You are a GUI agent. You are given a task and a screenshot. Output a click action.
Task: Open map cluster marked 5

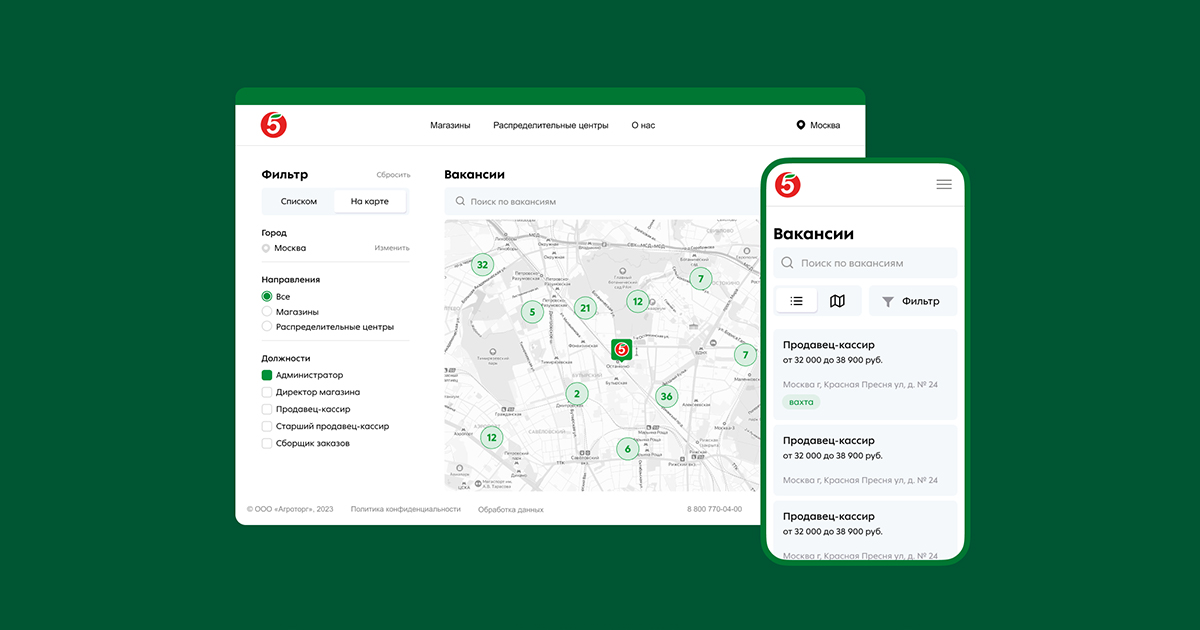[x=532, y=312]
